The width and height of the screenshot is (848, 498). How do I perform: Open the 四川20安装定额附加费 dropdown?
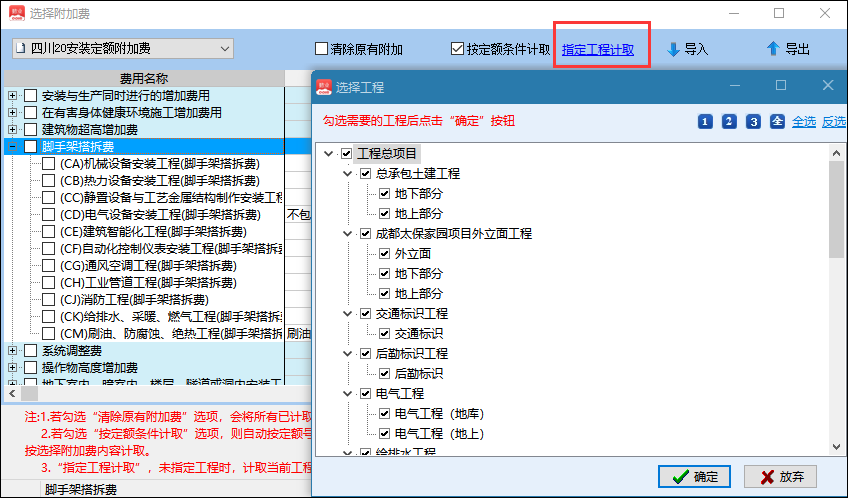tap(222, 48)
